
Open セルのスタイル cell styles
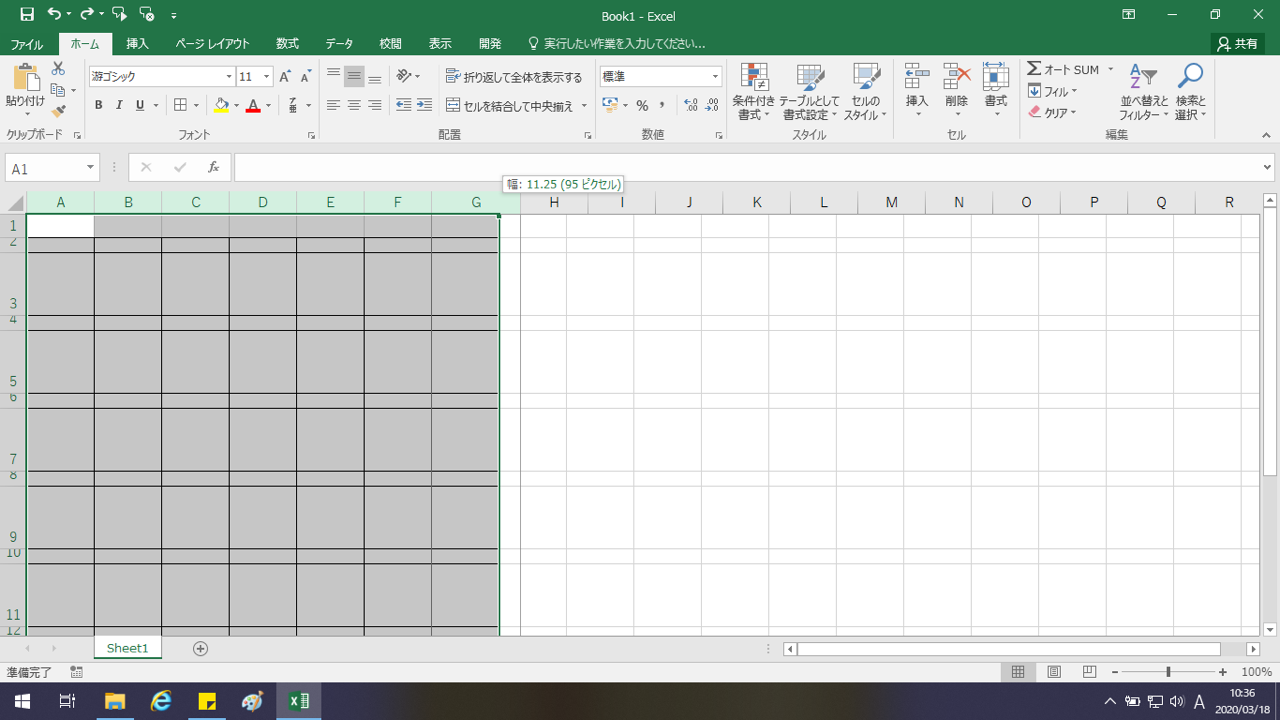pyautogui.click(x=865, y=91)
